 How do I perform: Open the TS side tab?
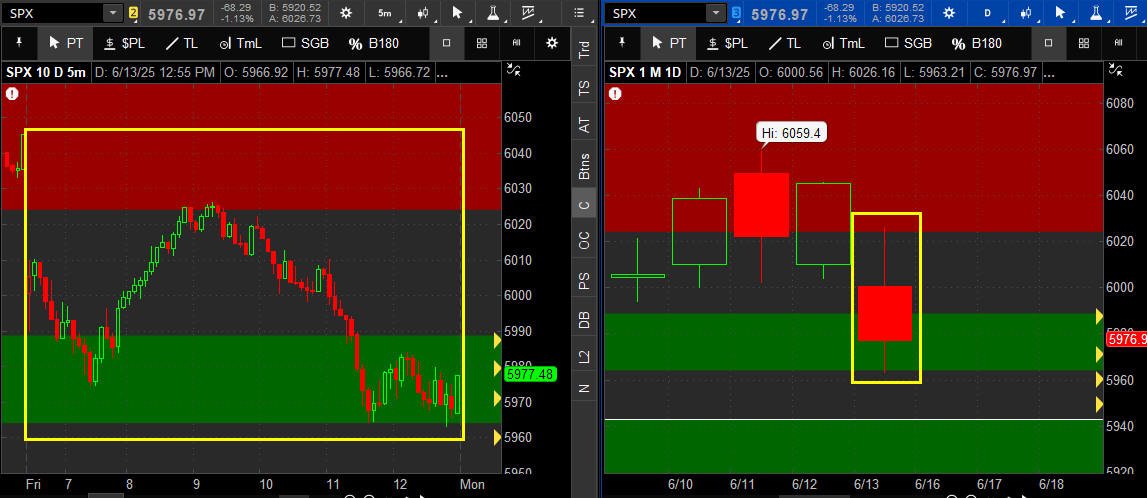click(x=584, y=88)
